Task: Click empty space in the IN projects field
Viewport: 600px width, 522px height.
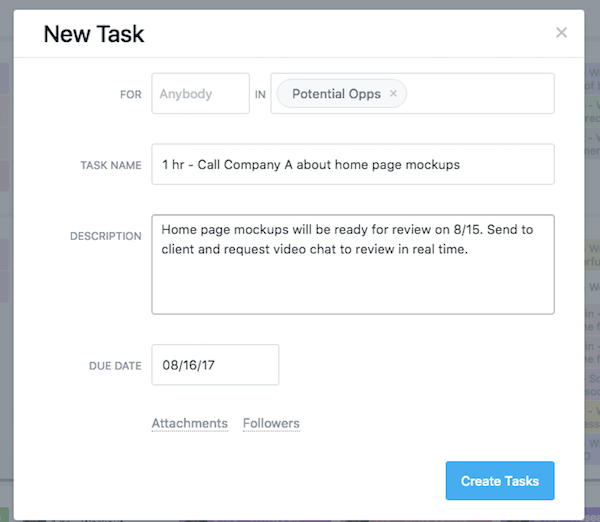Action: click(480, 94)
